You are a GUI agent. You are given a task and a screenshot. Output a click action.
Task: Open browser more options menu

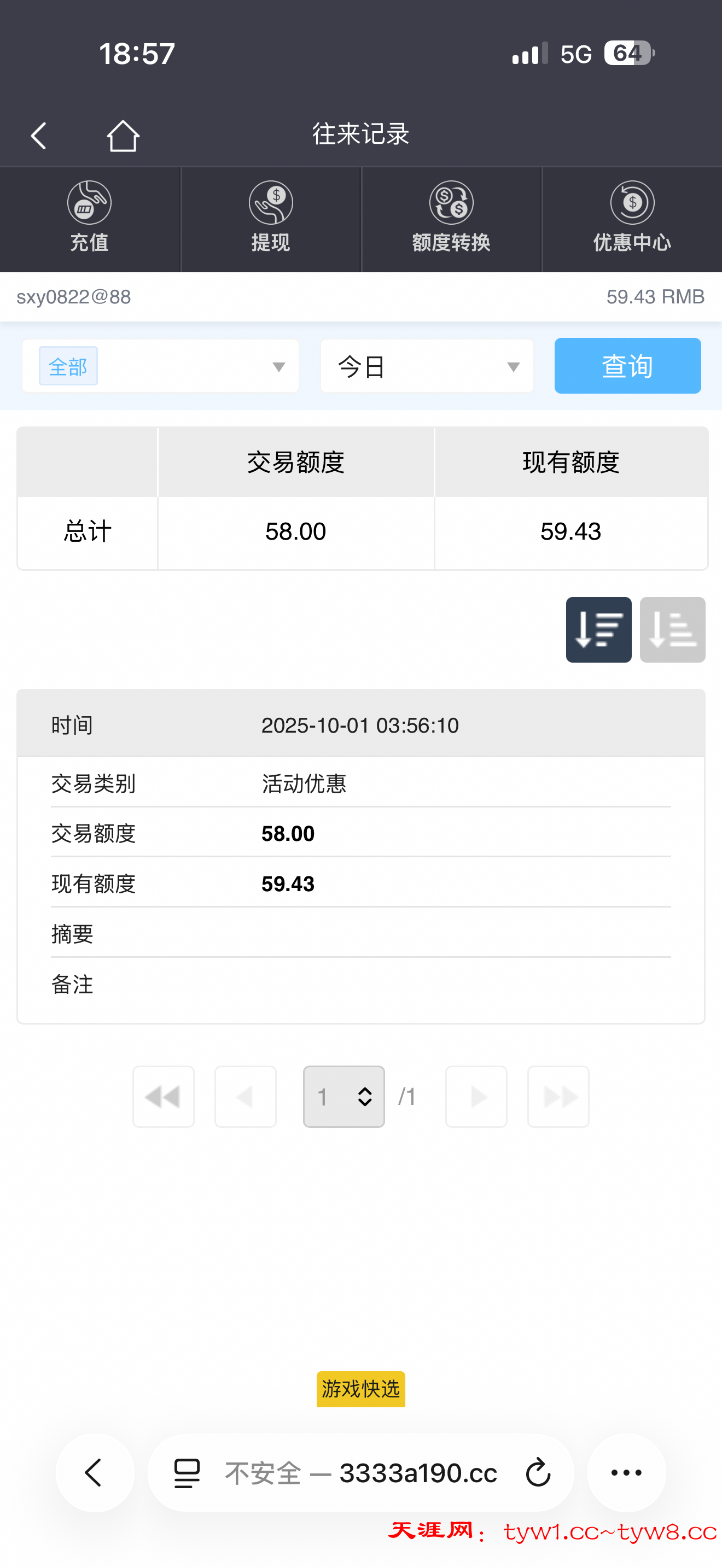pos(626,1473)
